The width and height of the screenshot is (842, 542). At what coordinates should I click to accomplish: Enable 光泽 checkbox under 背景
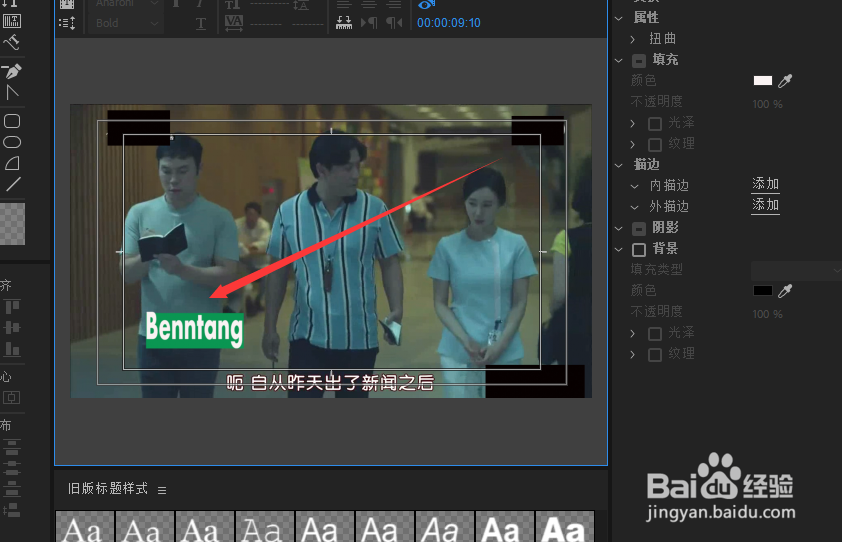(655, 334)
